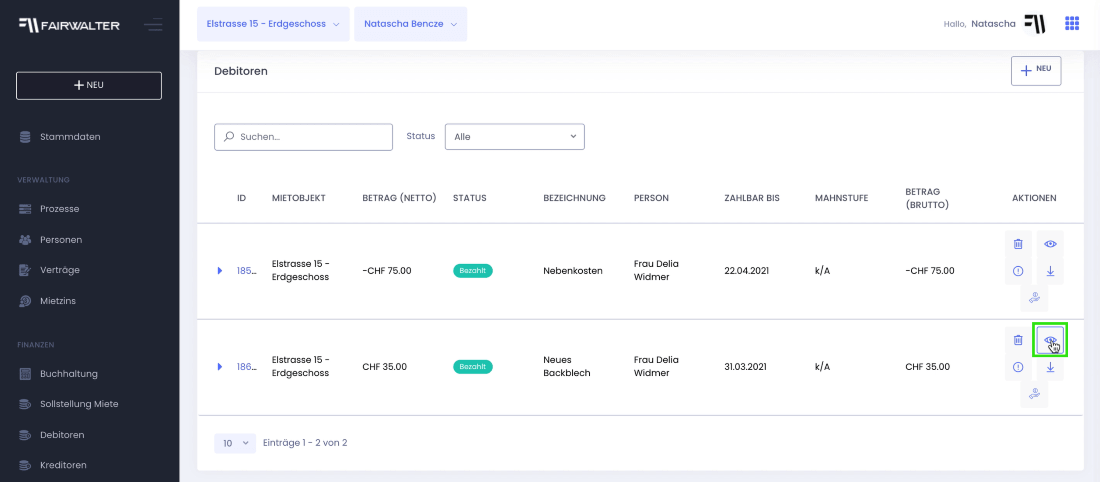The width and height of the screenshot is (1100, 482).
Task: Go to Buchhaltung in the sidebar
Action: coord(69,373)
